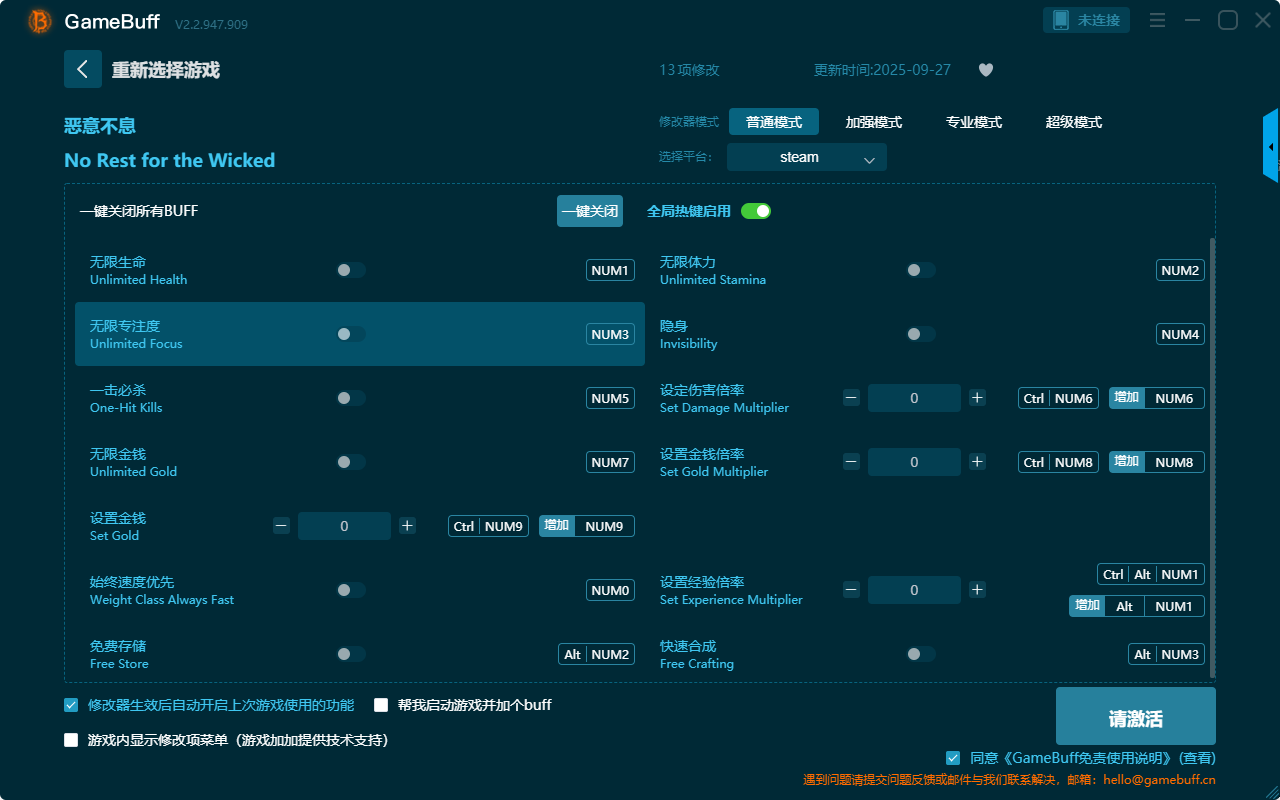Viewport: 1280px width, 800px height.
Task: Check the show in-game cheat menu checkbox
Action: click(71, 740)
